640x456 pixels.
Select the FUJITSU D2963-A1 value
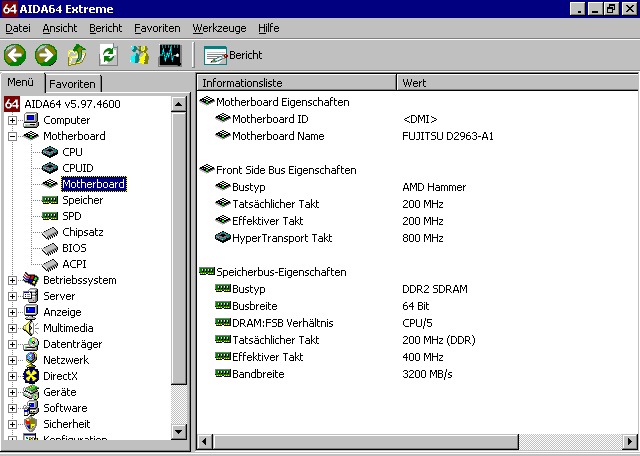click(x=448, y=136)
